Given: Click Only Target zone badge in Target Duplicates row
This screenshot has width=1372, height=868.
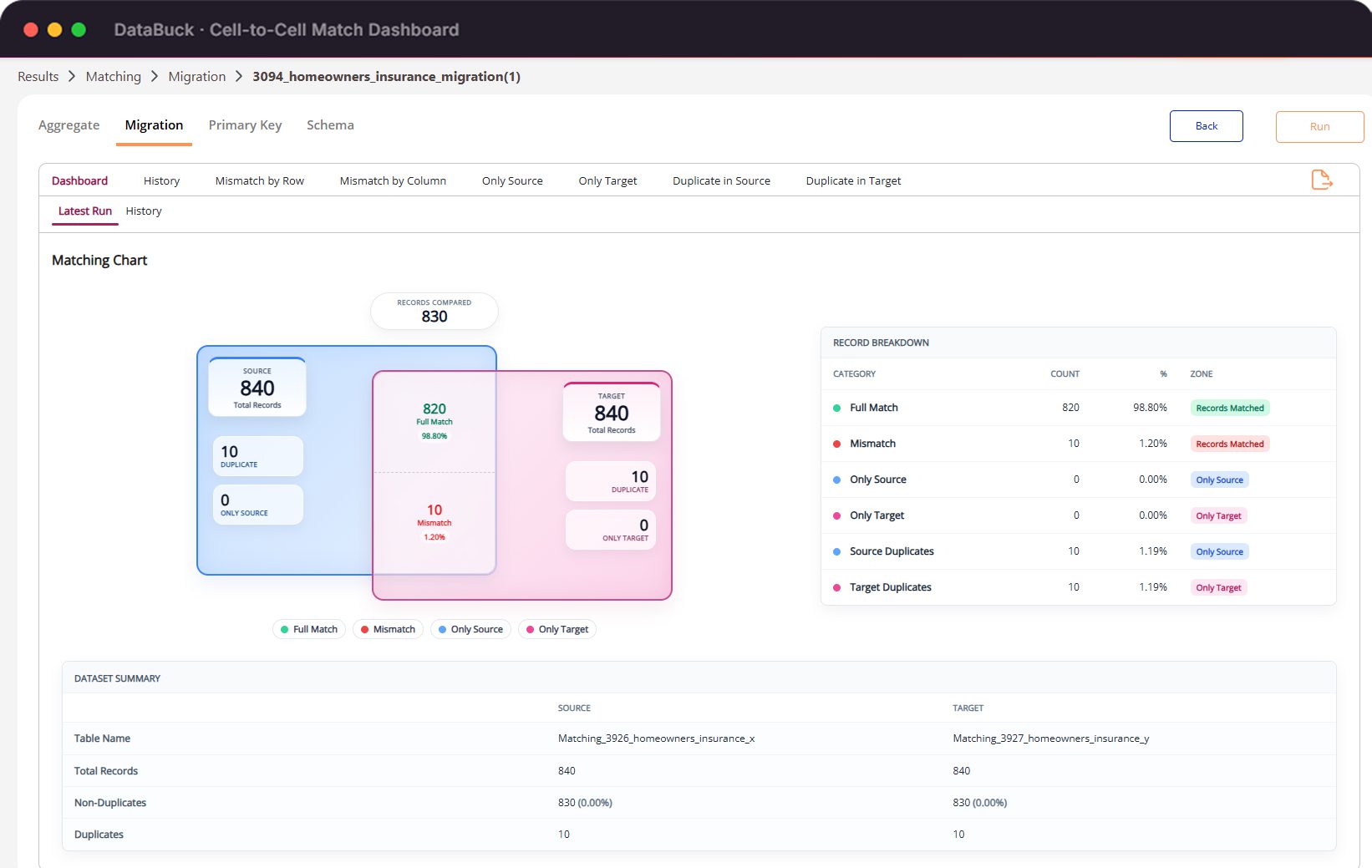Looking at the screenshot, I should [1218, 587].
